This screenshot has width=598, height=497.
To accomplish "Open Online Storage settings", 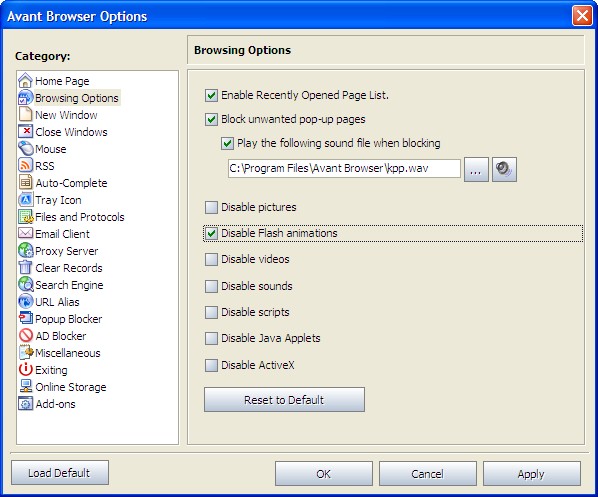I will [x=71, y=387].
